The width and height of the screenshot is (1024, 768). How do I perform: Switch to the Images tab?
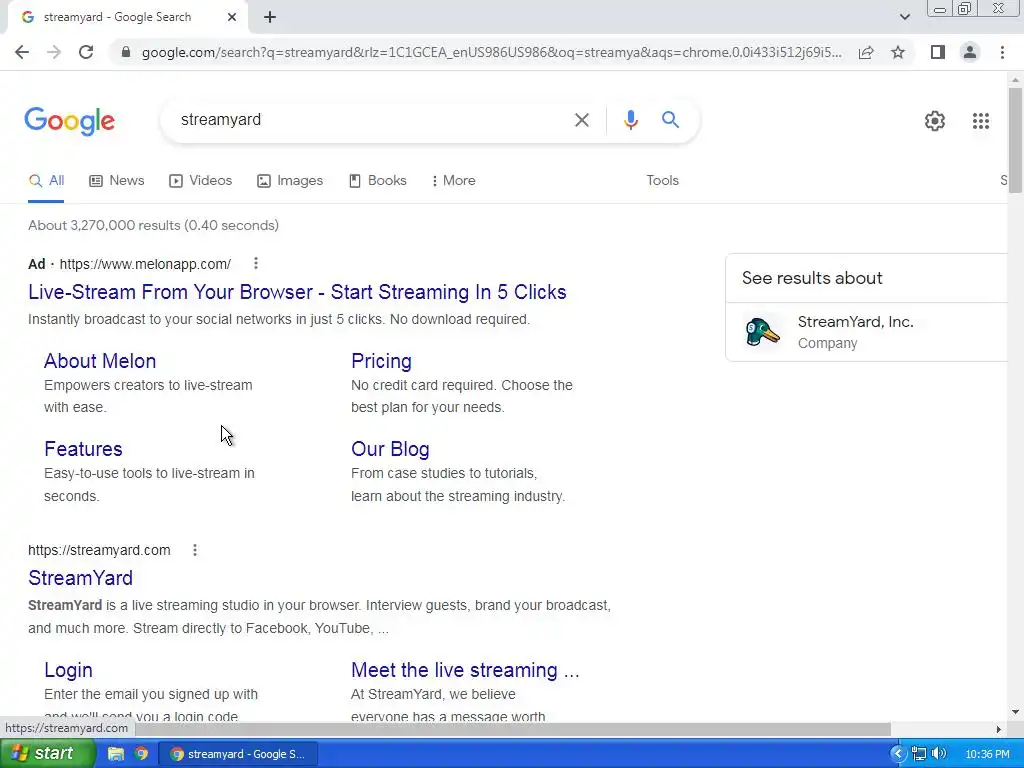tap(290, 181)
